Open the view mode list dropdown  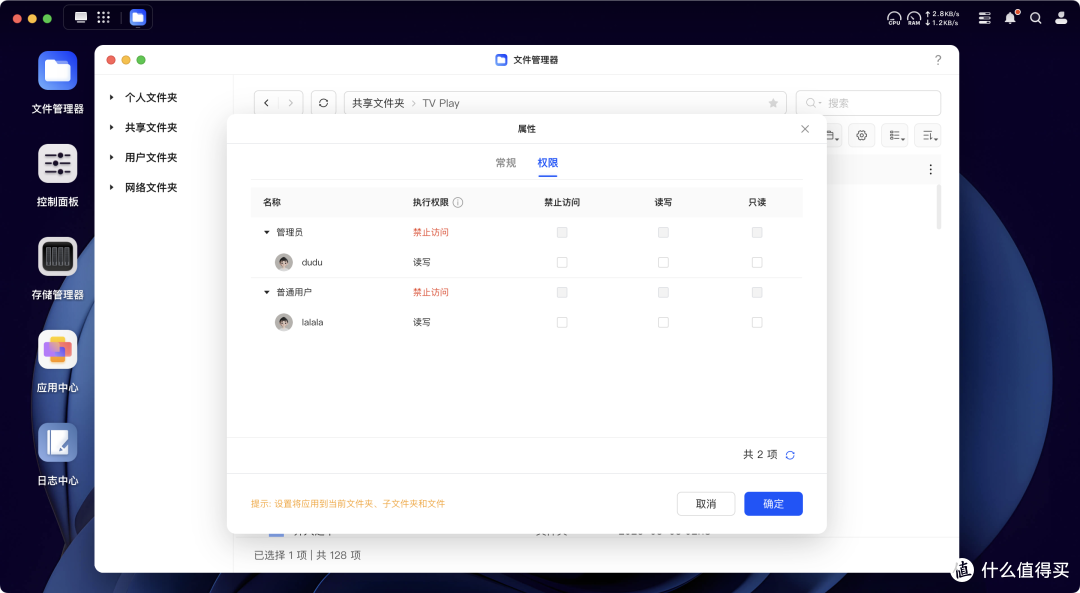click(x=894, y=135)
